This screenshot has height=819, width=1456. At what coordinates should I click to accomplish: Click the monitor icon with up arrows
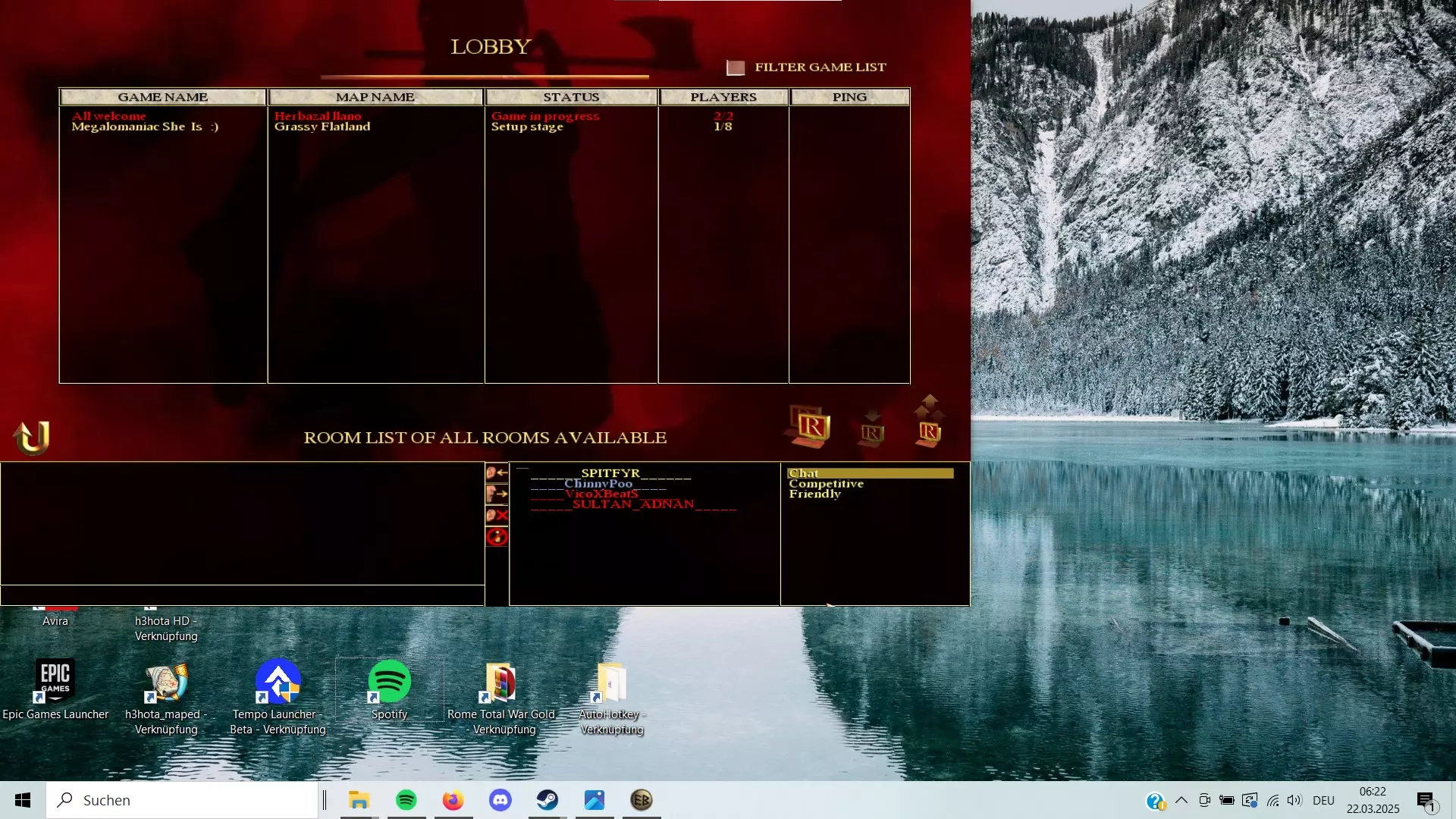click(x=929, y=422)
